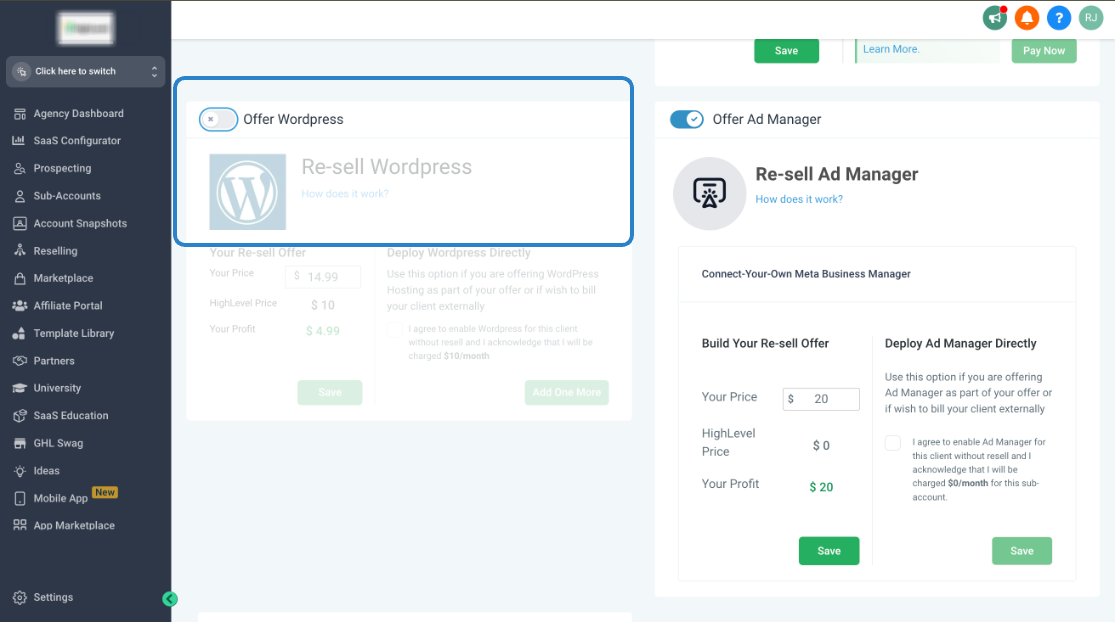Click the GHL Swag store icon
The height and width of the screenshot is (622, 1115).
point(20,444)
